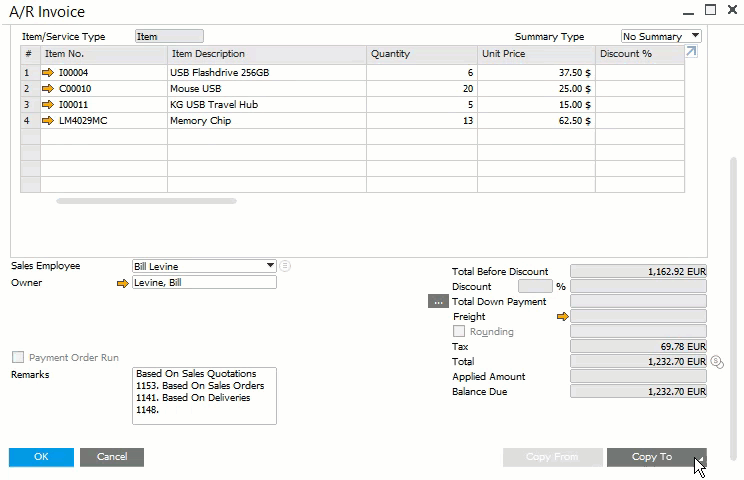
Task: Open link arrow for item I00011
Action: 48,105
